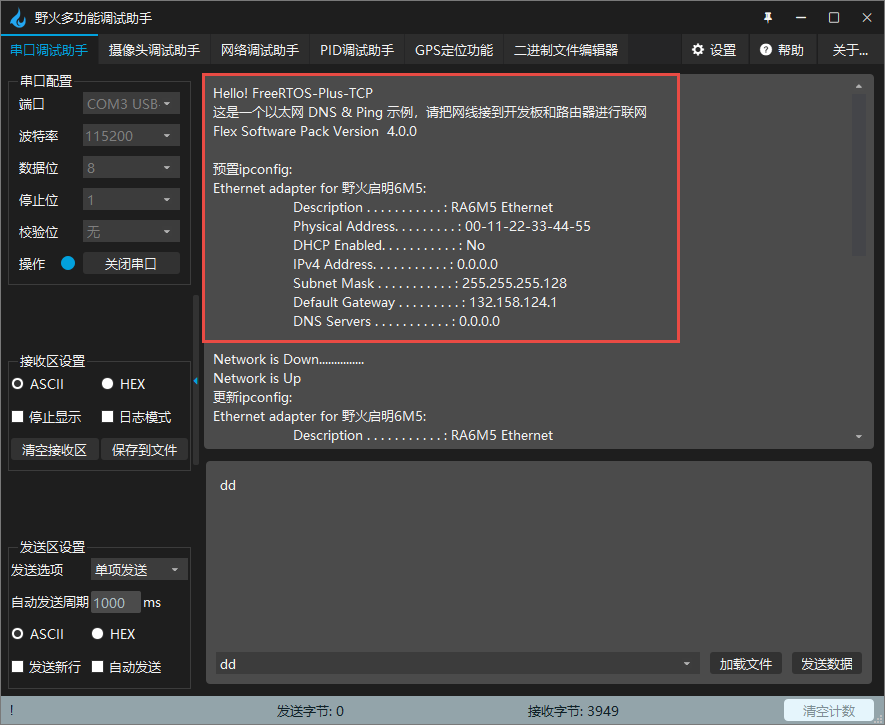This screenshot has height=725, width=885.
Task: Click the blue serial status indicator
Action: click(x=68, y=263)
